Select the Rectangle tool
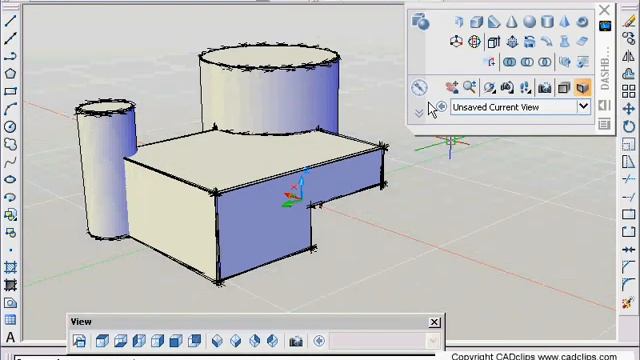 pyautogui.click(x=10, y=91)
